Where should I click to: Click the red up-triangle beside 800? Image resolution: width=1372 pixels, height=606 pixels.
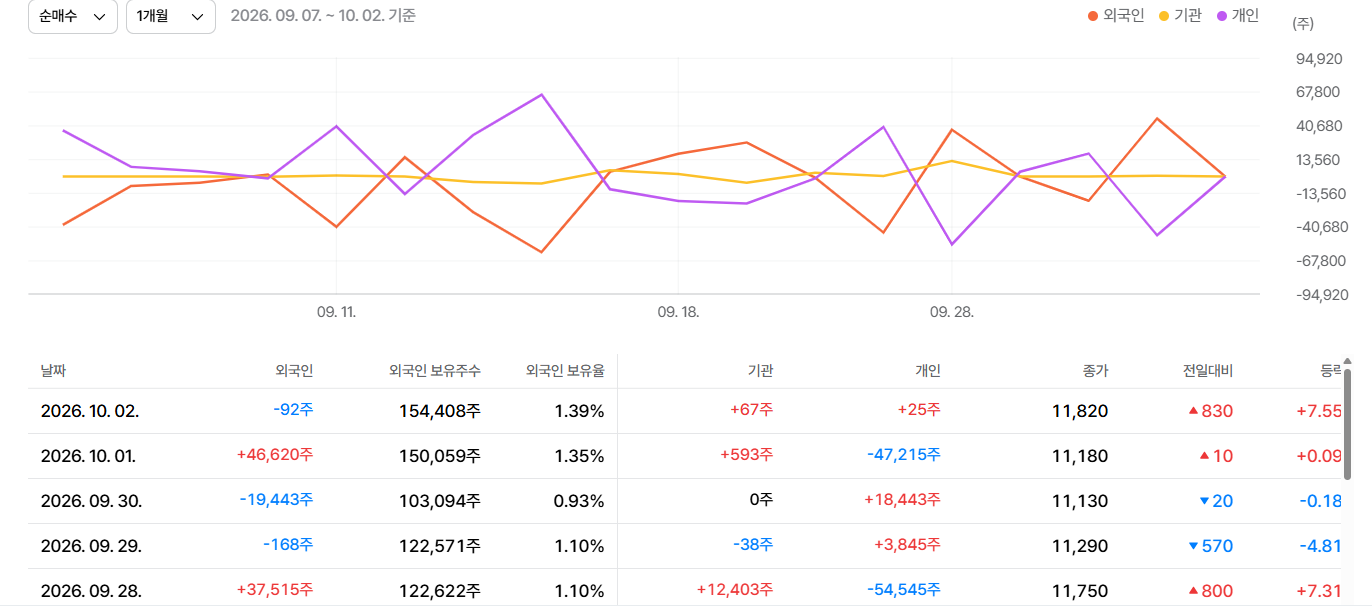tap(1193, 591)
